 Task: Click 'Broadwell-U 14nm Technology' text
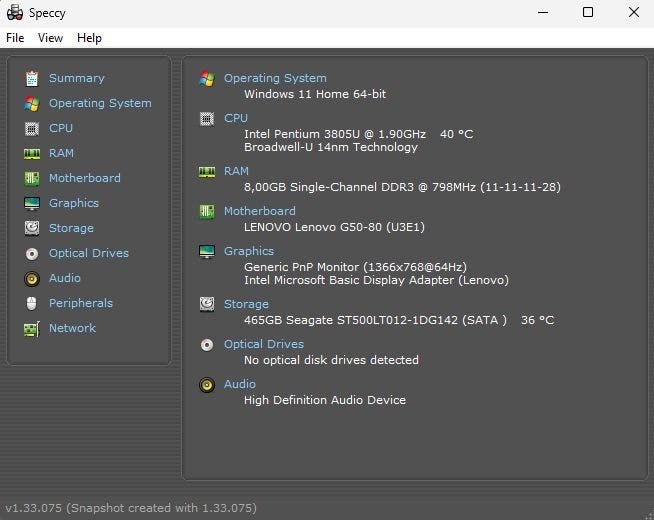pyautogui.click(x=331, y=147)
